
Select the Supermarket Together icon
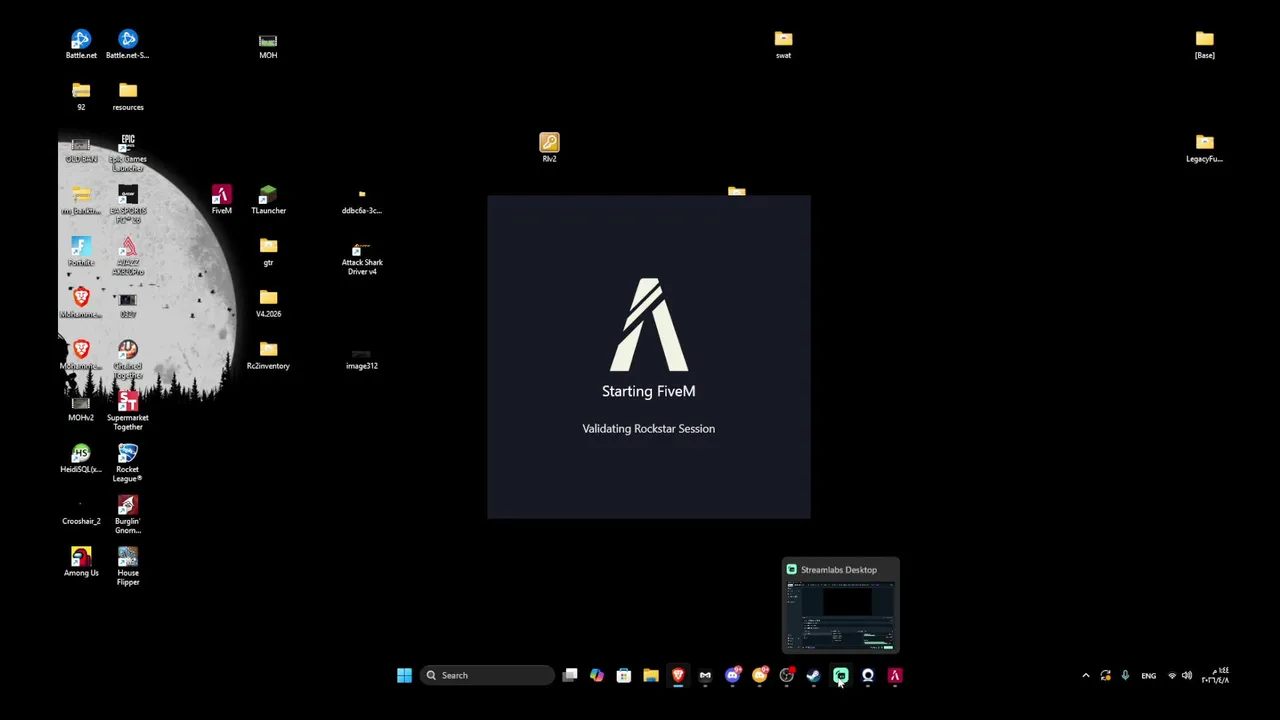128,412
